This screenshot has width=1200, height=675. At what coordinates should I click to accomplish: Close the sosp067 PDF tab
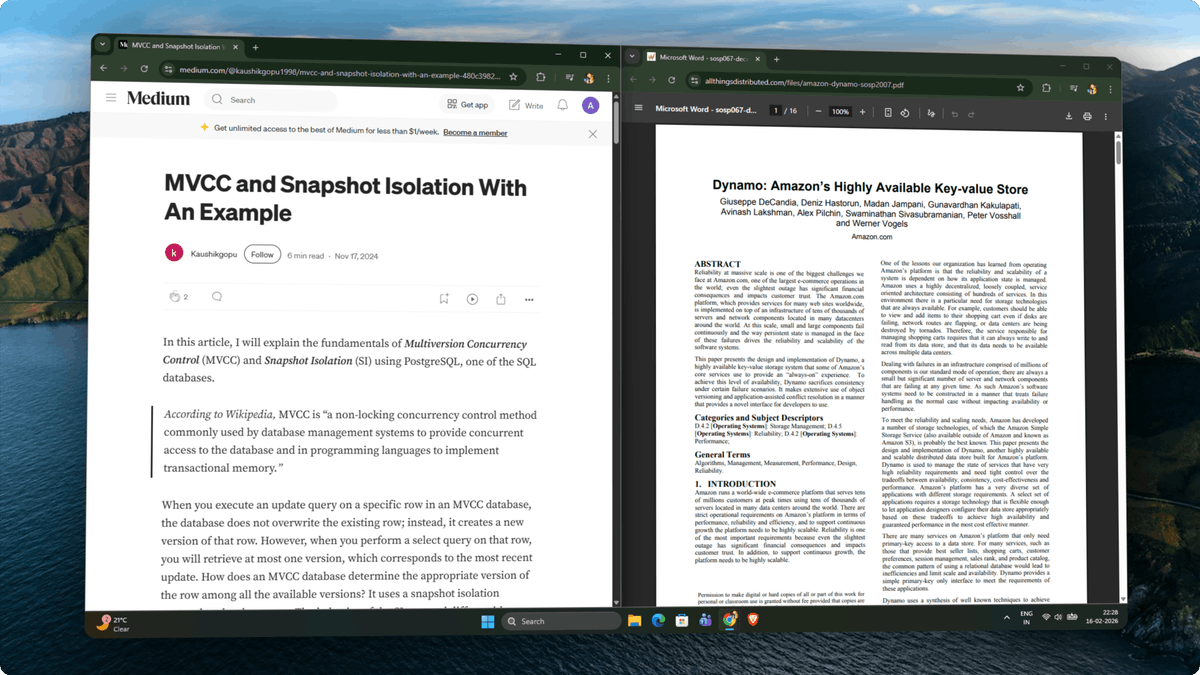pyautogui.click(x=759, y=58)
